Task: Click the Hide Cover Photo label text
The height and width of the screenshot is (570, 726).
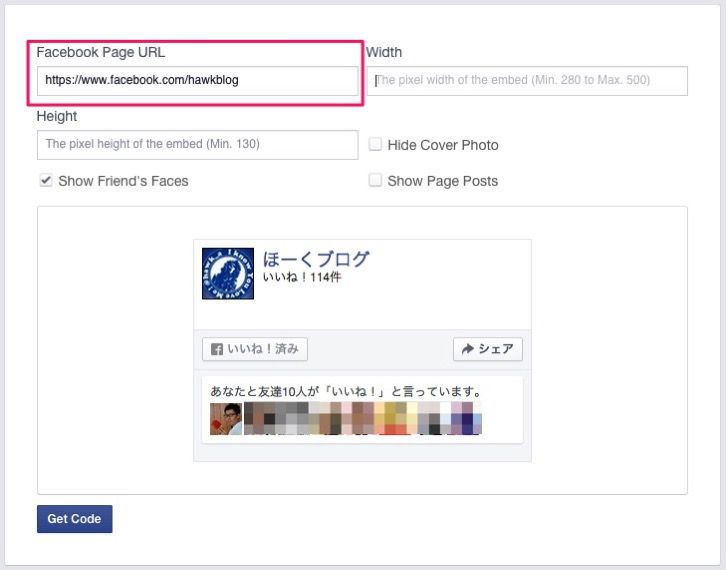Action: [443, 145]
